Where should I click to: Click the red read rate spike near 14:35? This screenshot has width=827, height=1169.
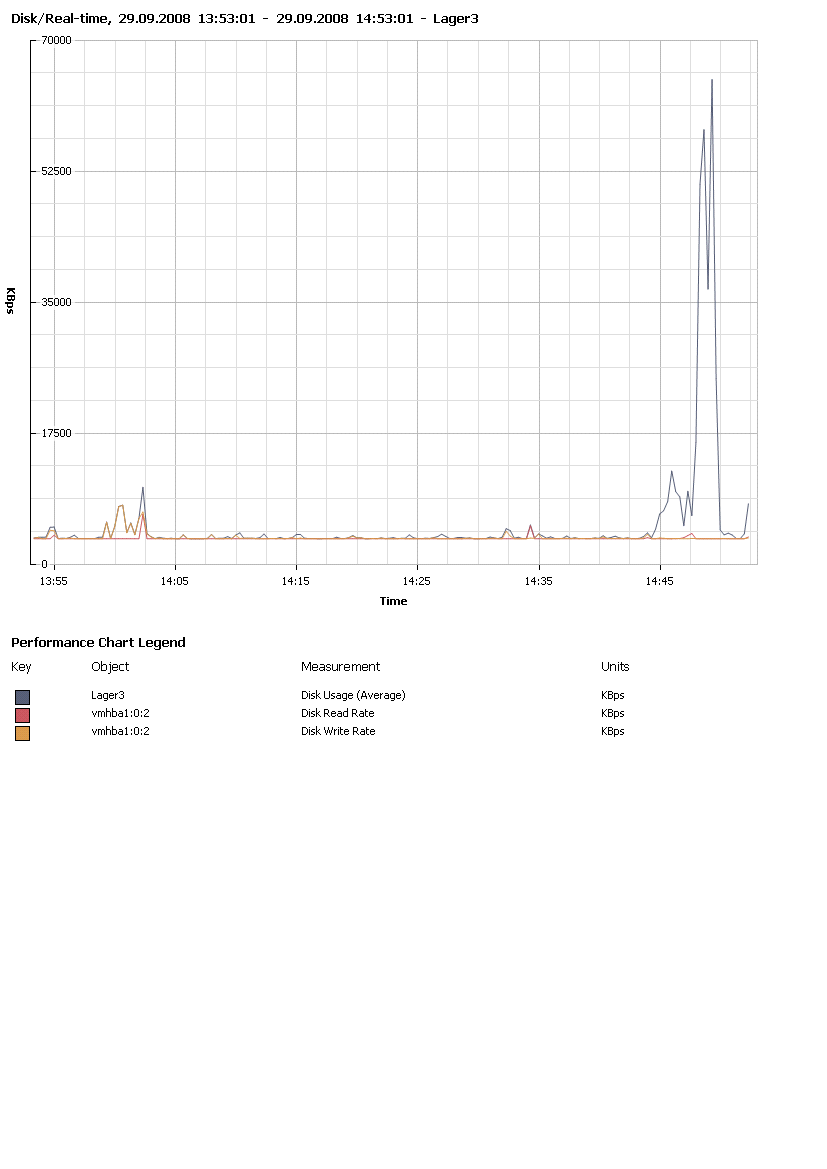[530, 526]
